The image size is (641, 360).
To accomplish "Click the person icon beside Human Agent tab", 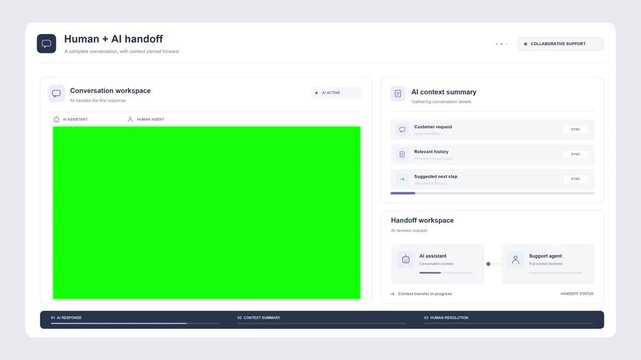I will pos(130,119).
